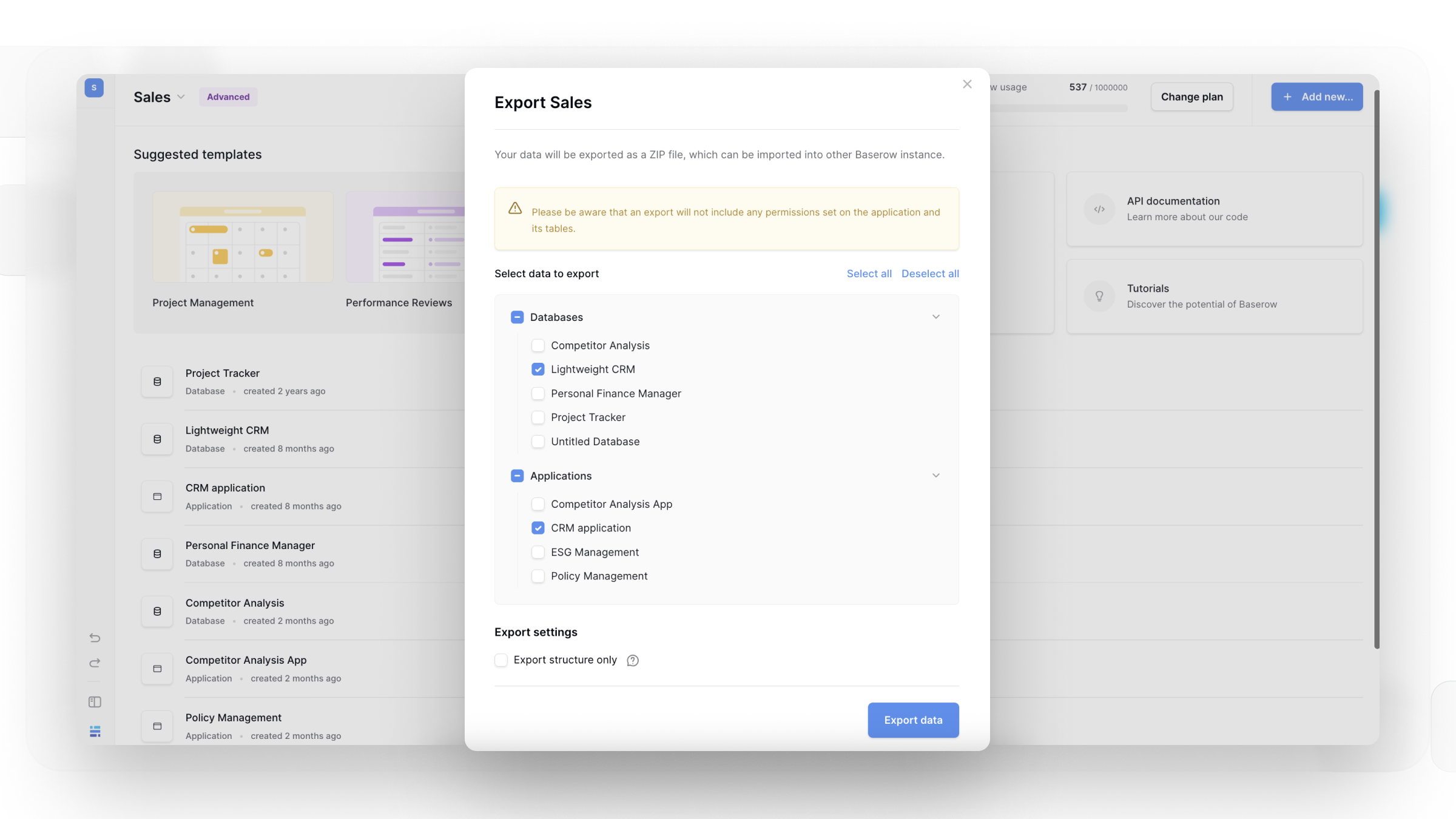This screenshot has width=1456, height=819.
Task: Click the Sales workspace avatar icon
Action: tap(94, 88)
